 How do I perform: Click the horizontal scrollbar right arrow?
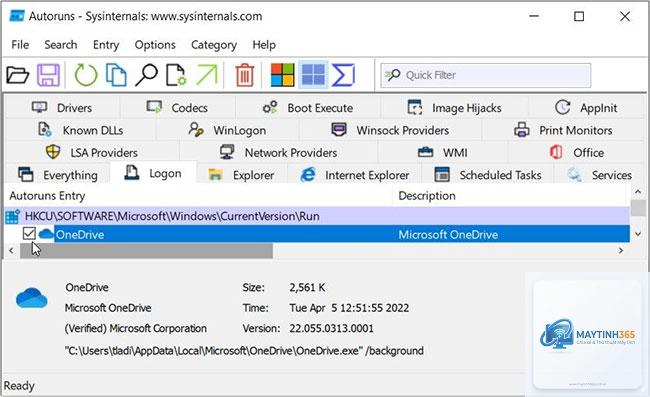click(621, 250)
